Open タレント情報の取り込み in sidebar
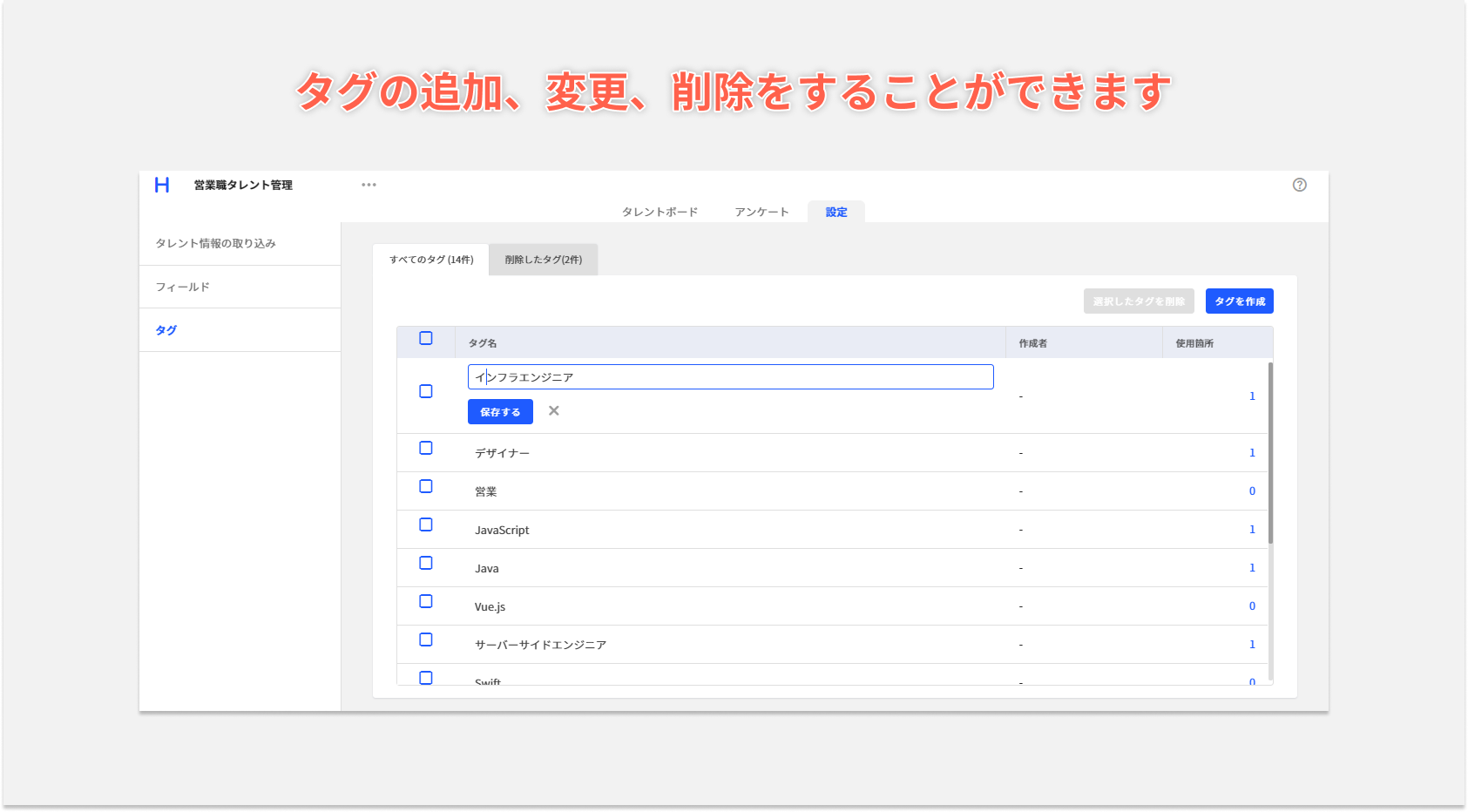 coord(216,244)
